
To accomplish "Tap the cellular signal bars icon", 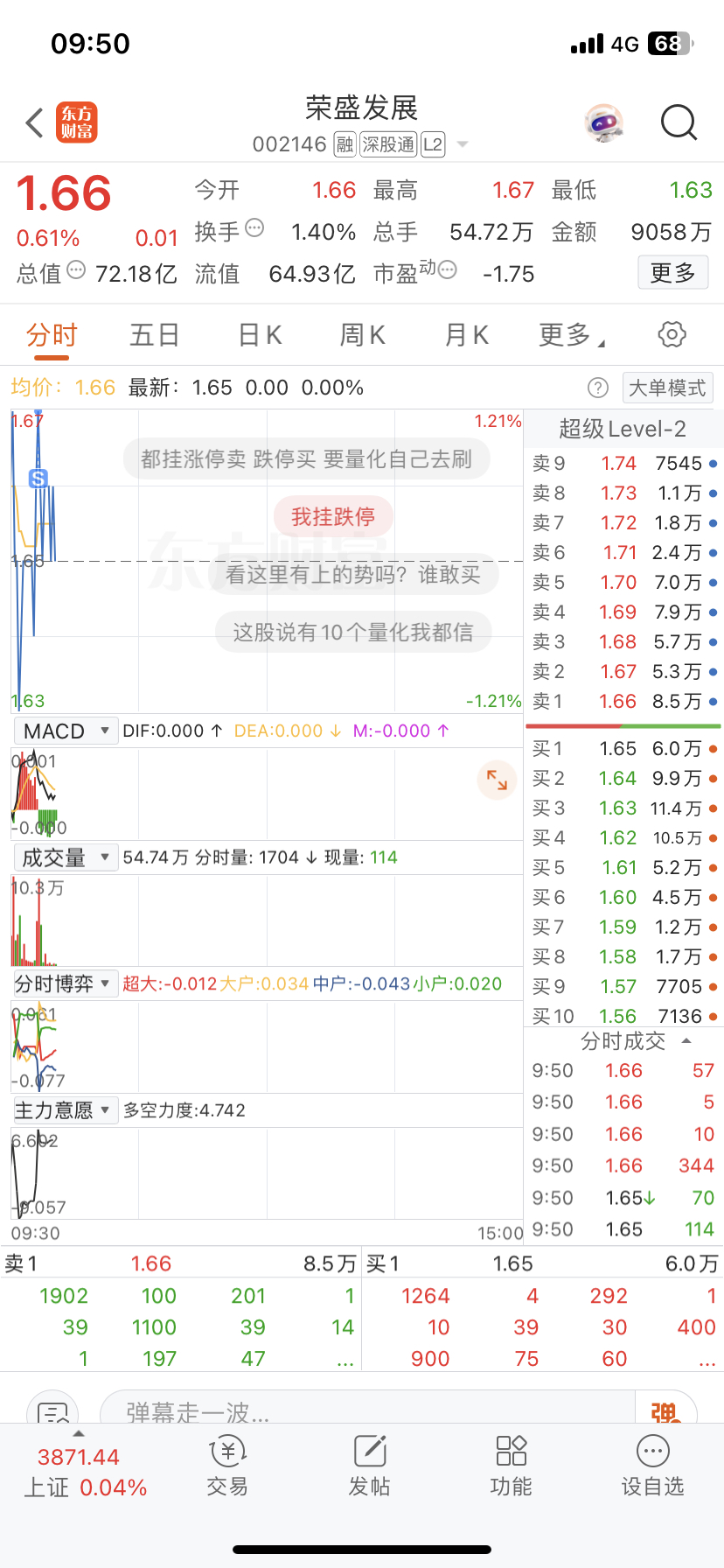I will tap(587, 44).
